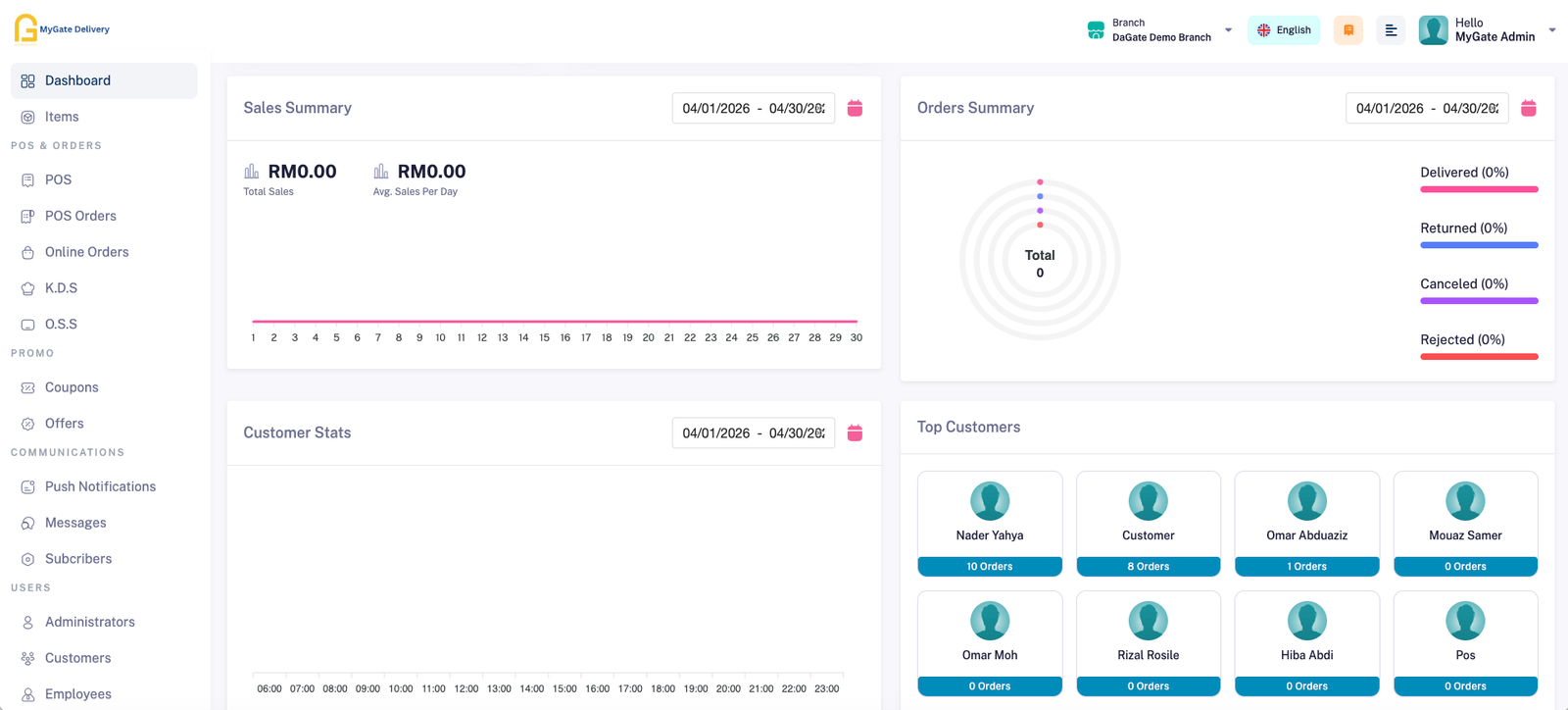Click Customer Stats calendar icon

point(855,432)
